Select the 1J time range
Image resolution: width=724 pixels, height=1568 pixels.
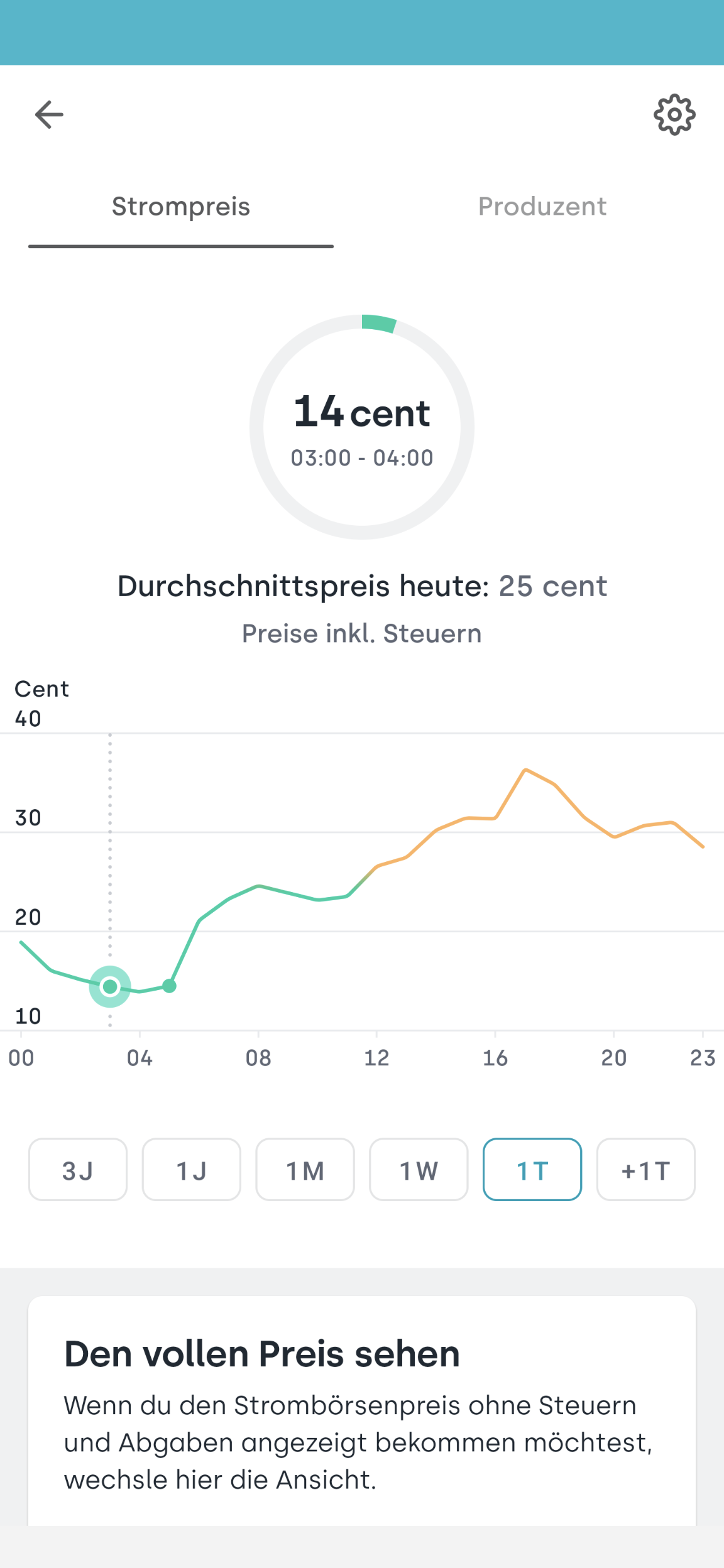pos(192,1170)
